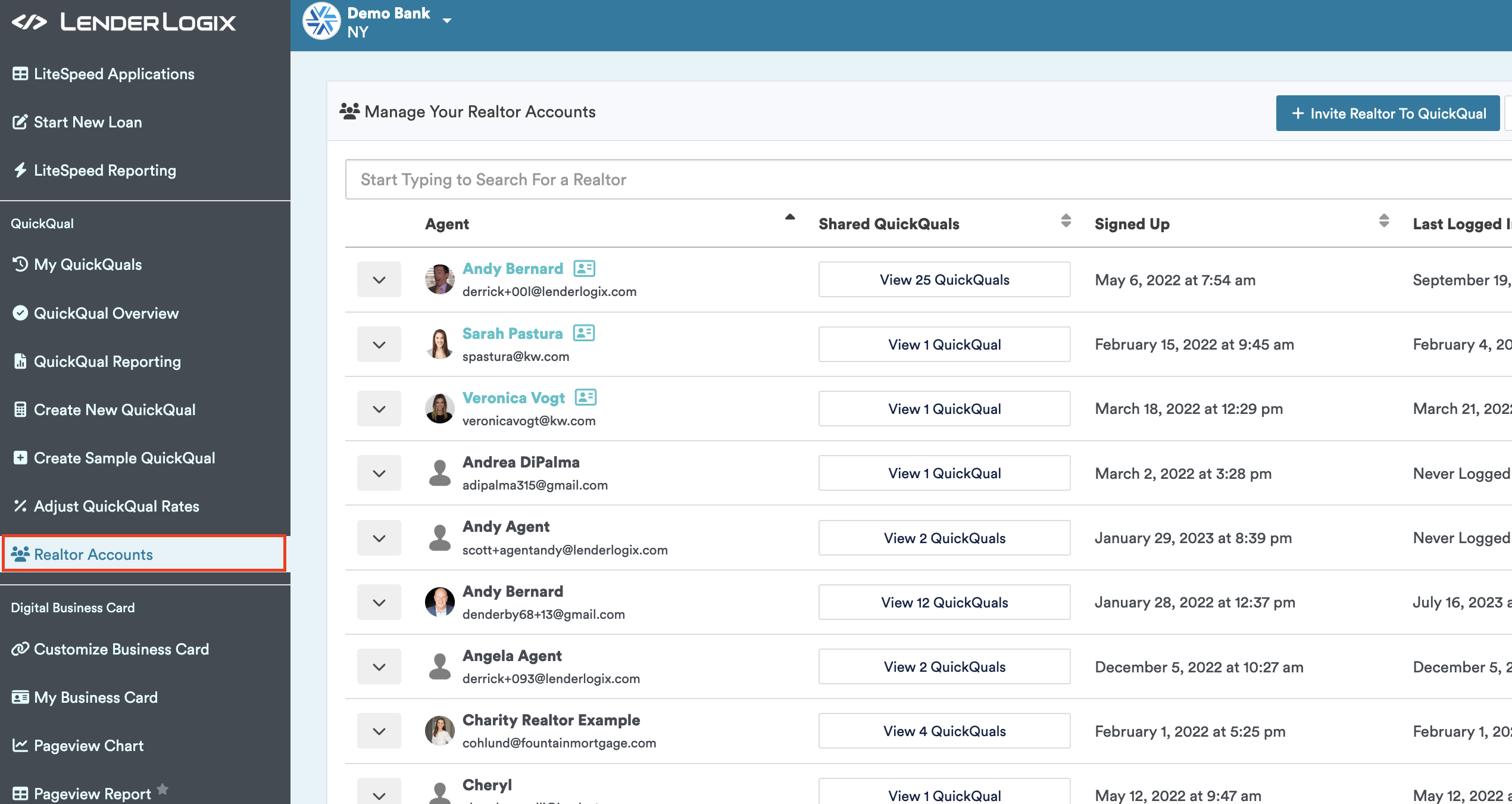
Task: Click View 2 QuickQuals for Andy Agent
Action: 944,538
